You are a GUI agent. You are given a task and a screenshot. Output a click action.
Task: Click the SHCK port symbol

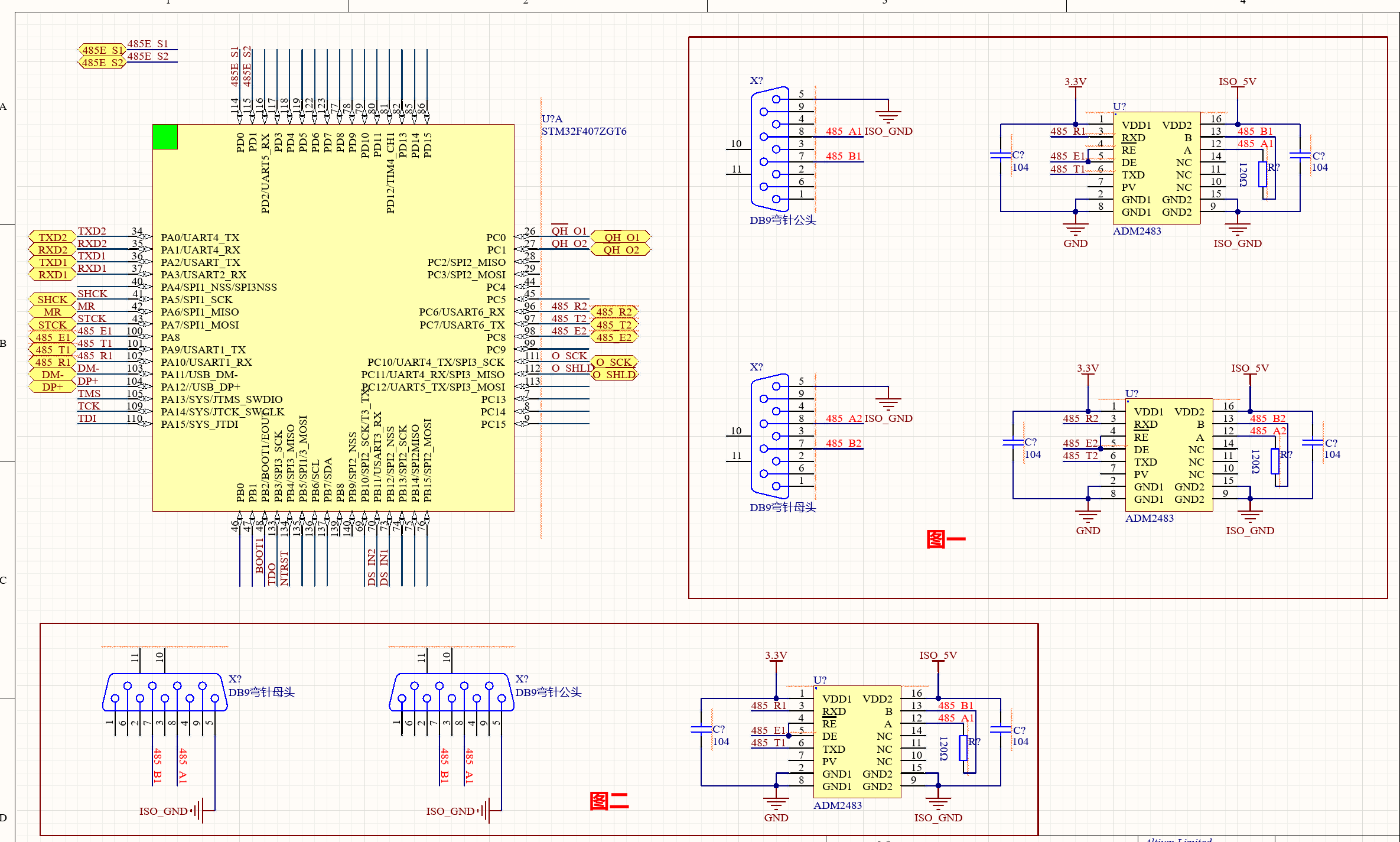tap(52, 300)
